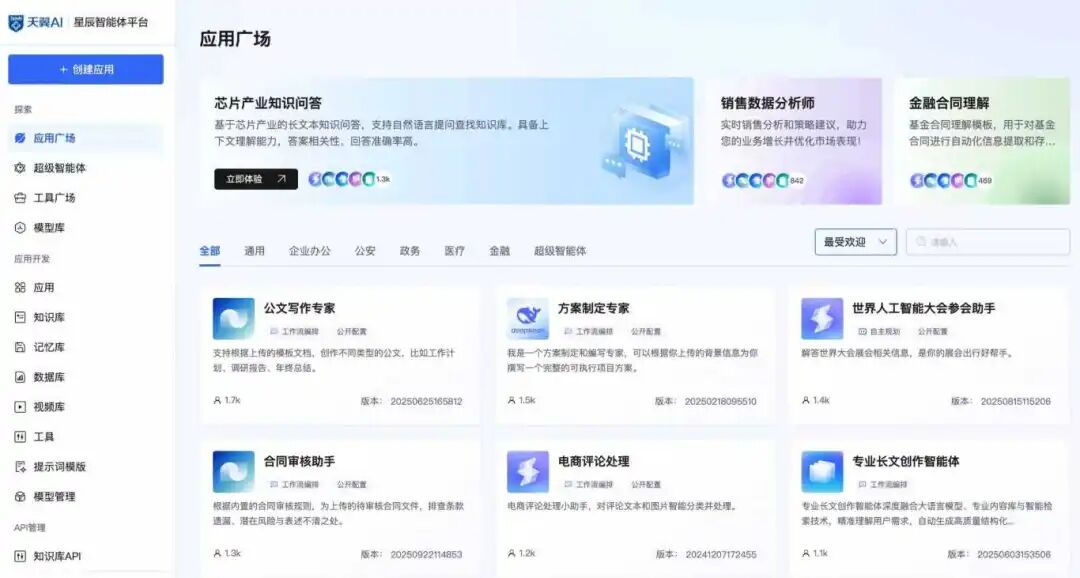
Task: Select the 电商评论处理 app icon
Action: pyautogui.click(x=527, y=472)
